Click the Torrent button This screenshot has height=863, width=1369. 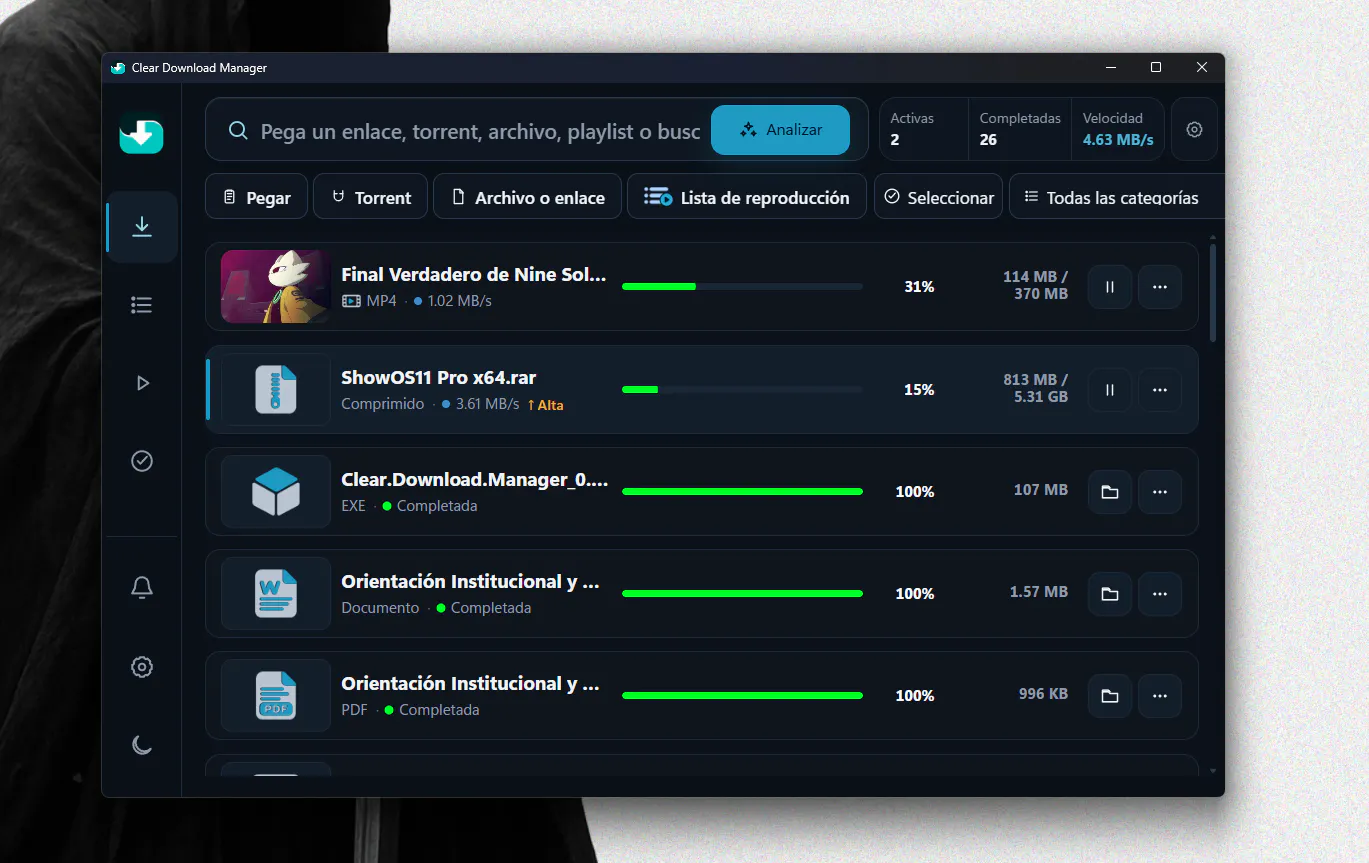click(x=371, y=197)
